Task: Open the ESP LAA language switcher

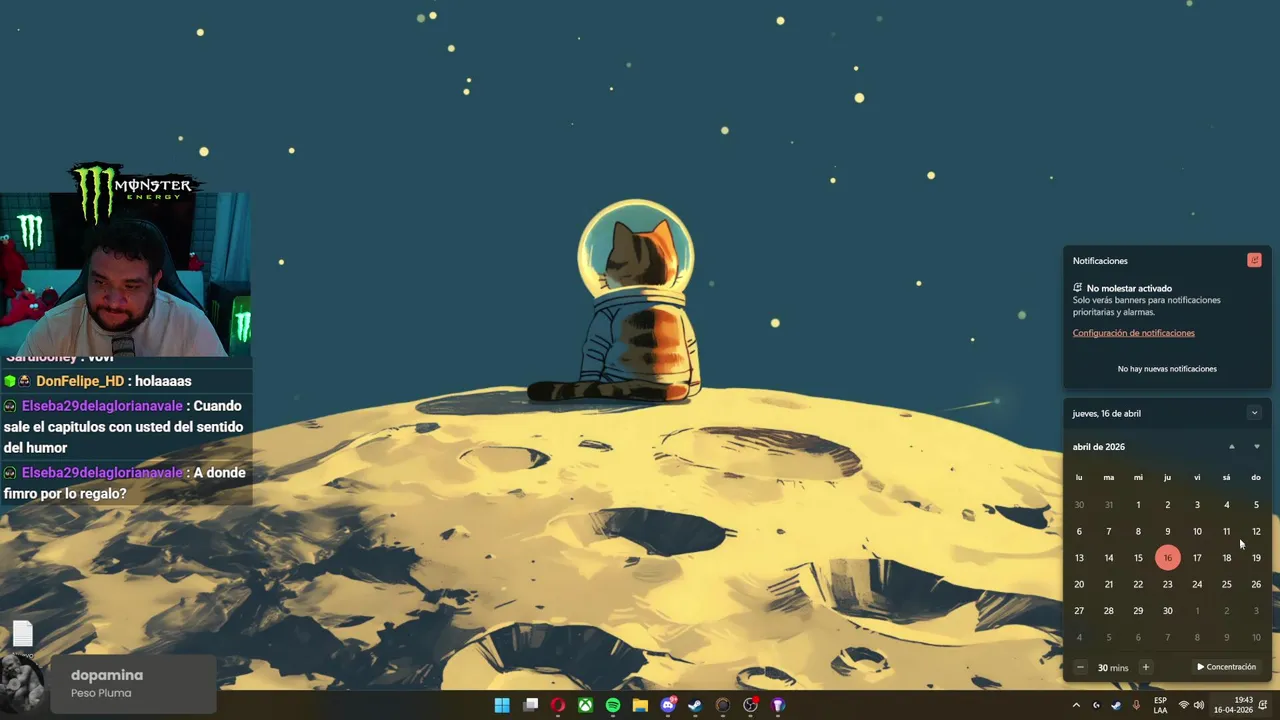Action: tap(1160, 705)
